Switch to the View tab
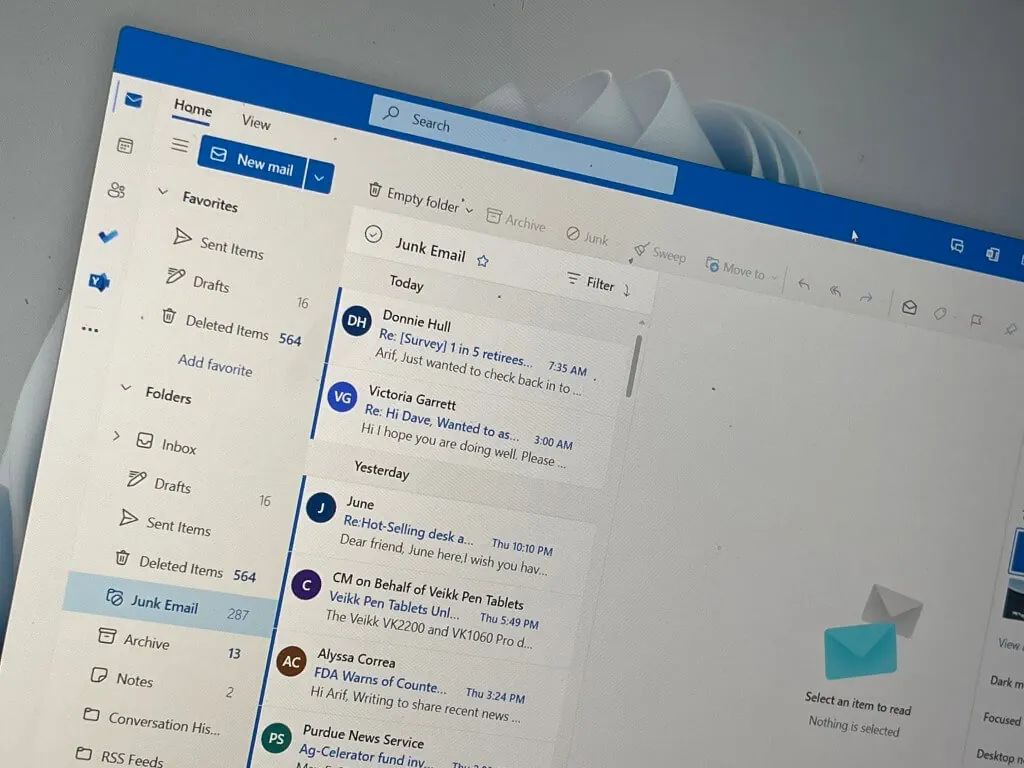Viewport: 1024px width, 768px height. (x=256, y=122)
